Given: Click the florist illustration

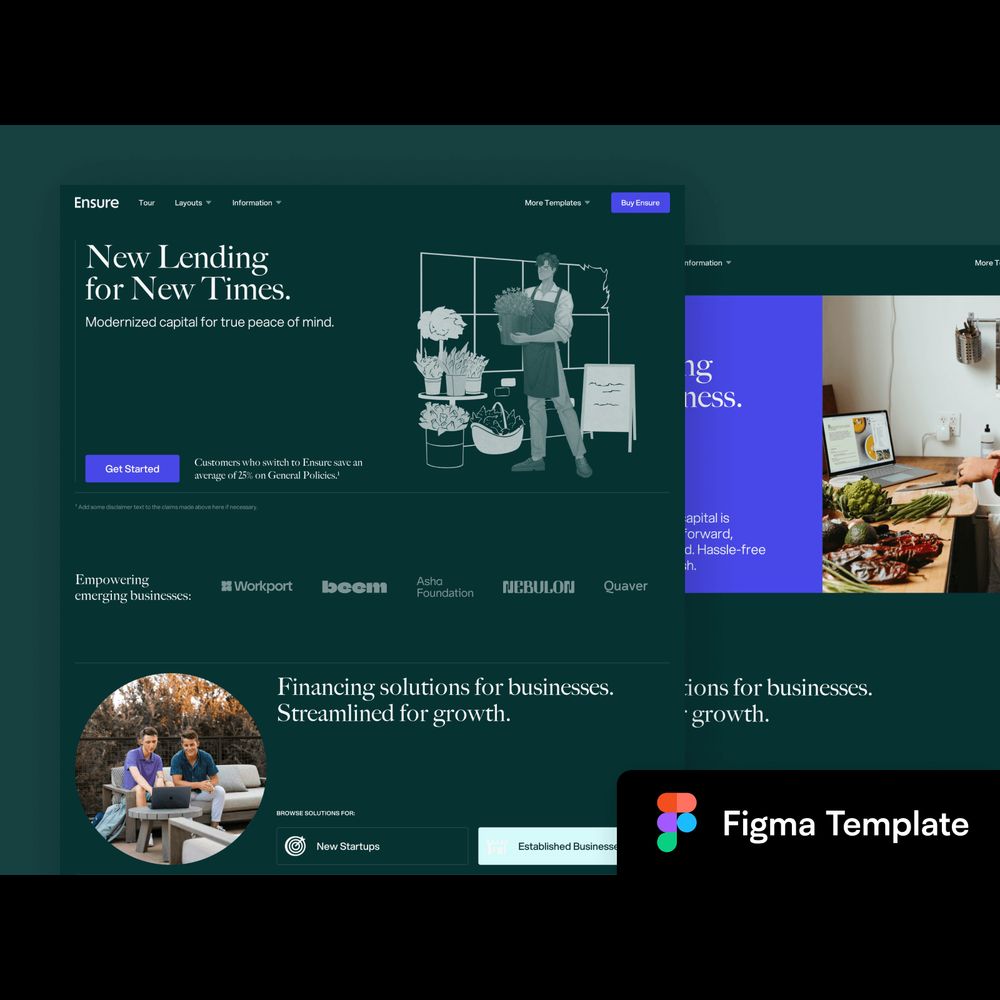Looking at the screenshot, I should [525, 365].
